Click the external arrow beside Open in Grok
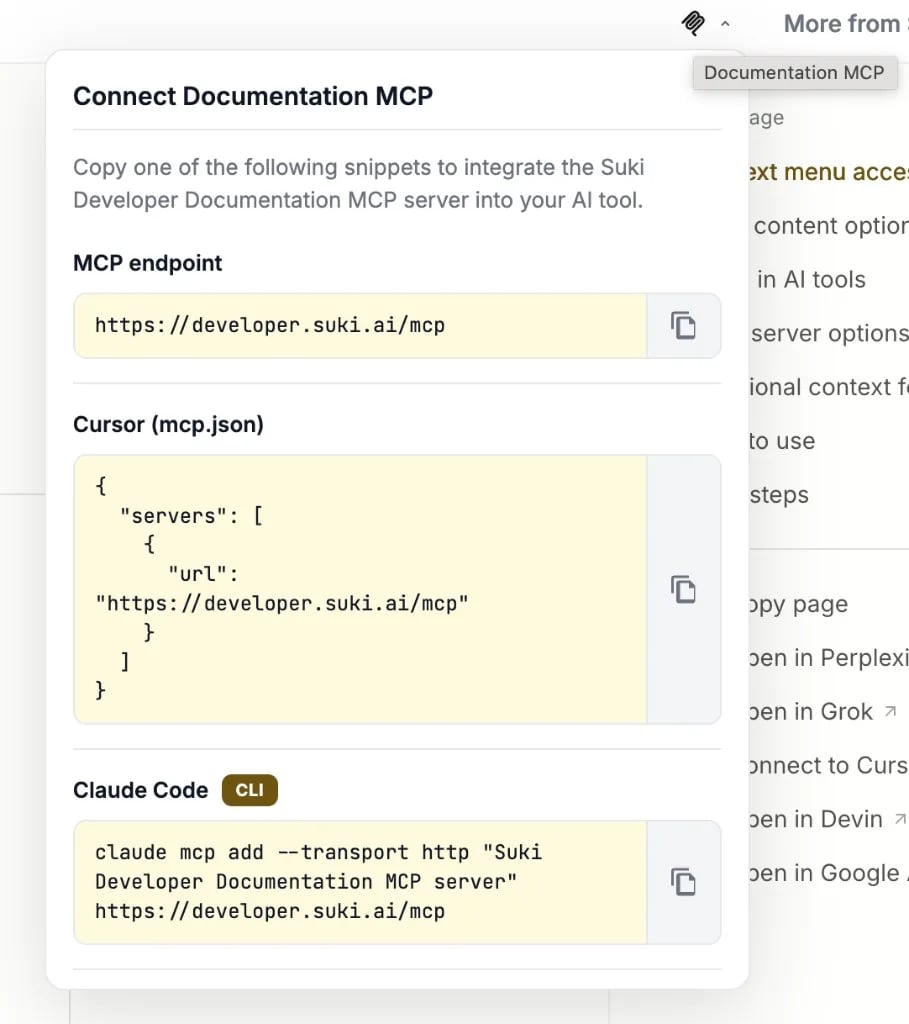This screenshot has width=909, height=1024. click(890, 711)
